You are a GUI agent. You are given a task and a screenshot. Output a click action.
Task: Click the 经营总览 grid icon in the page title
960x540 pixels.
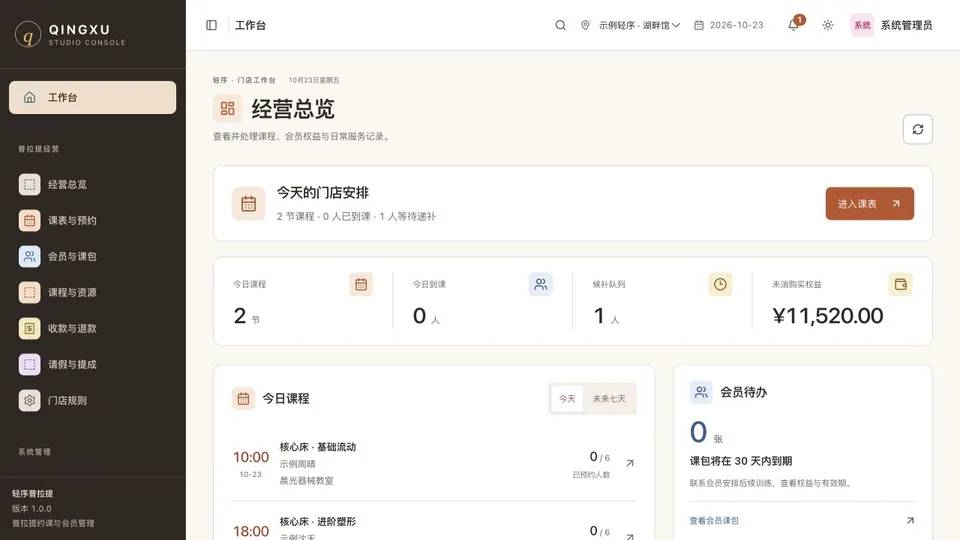click(227, 108)
